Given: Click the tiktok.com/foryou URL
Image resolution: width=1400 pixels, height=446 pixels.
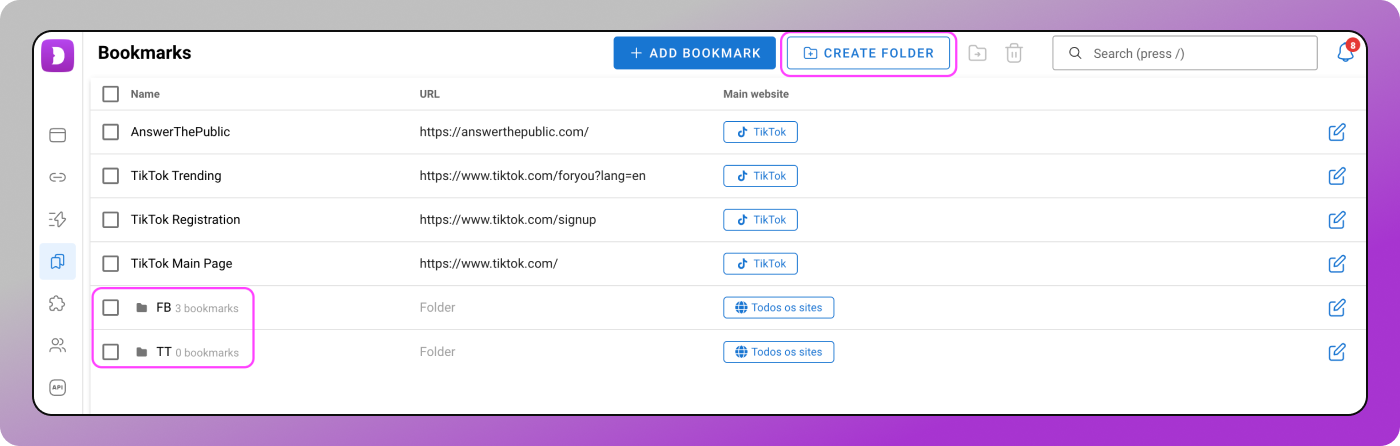Looking at the screenshot, I should [533, 176].
